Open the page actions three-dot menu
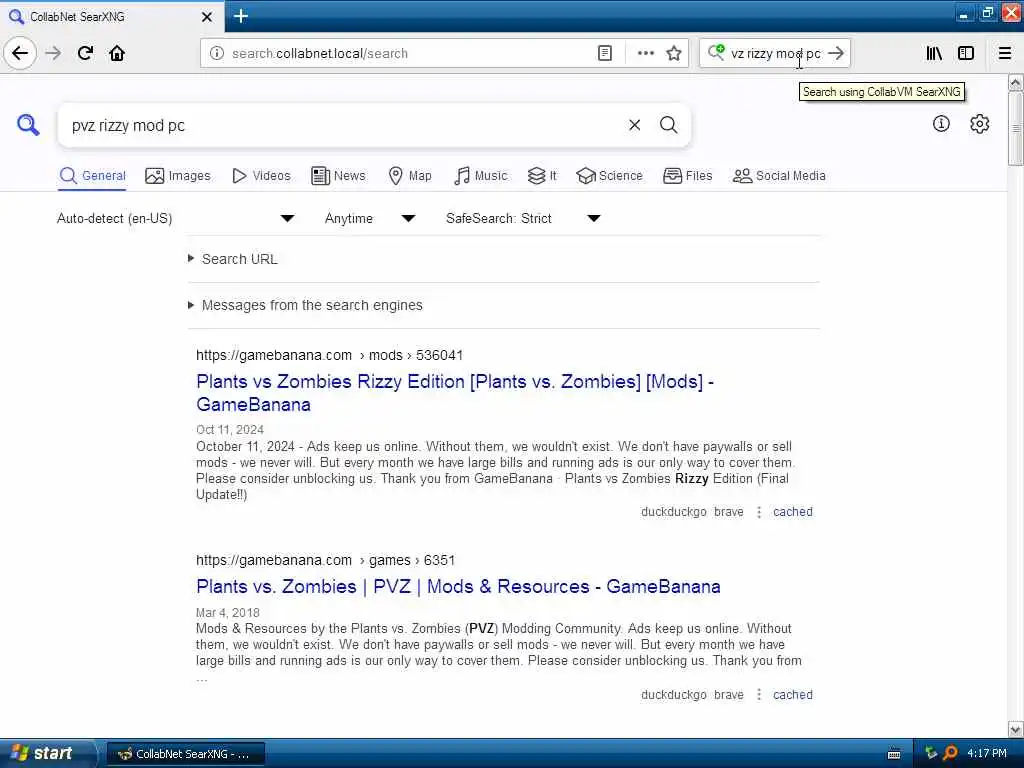This screenshot has width=1024, height=768. 645,53
